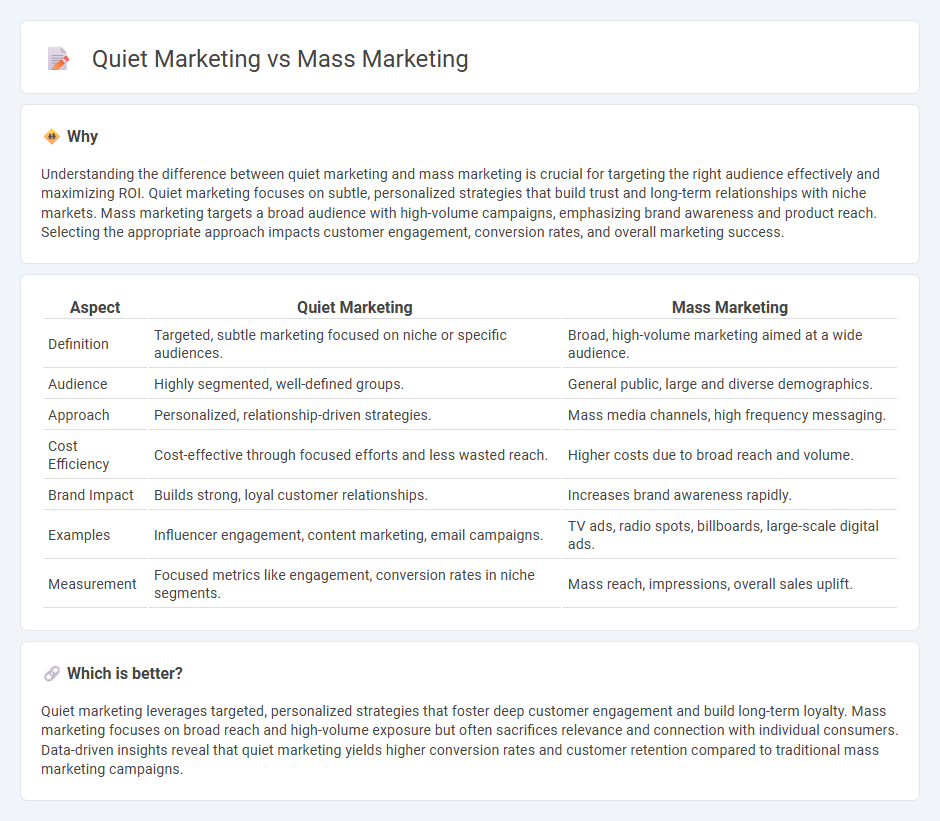
Task: Click the Brand Impact row label
Action: pyautogui.click(x=91, y=495)
